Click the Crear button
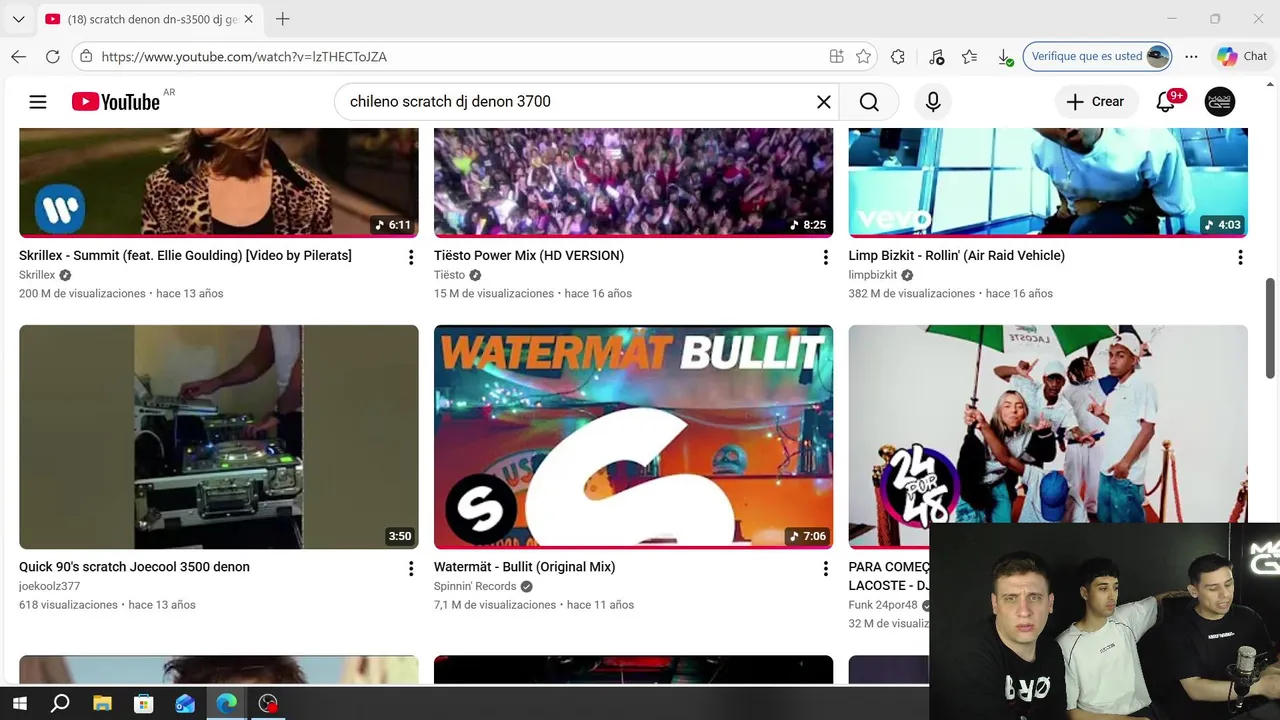1280x720 pixels. pos(1096,102)
